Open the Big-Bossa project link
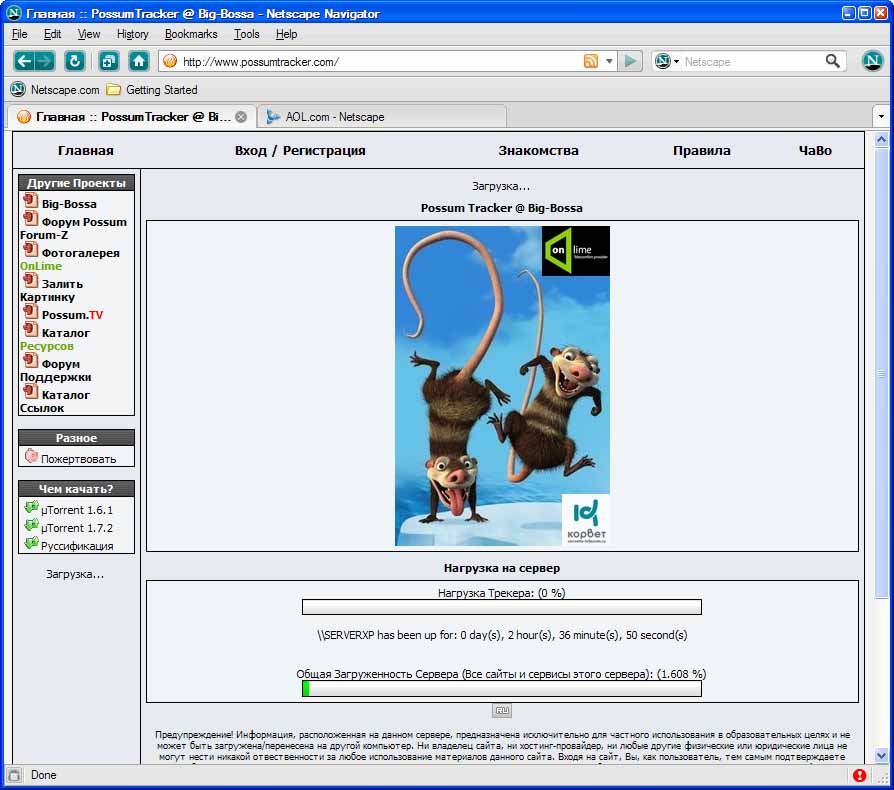Image resolution: width=894 pixels, height=790 pixels. [69, 204]
